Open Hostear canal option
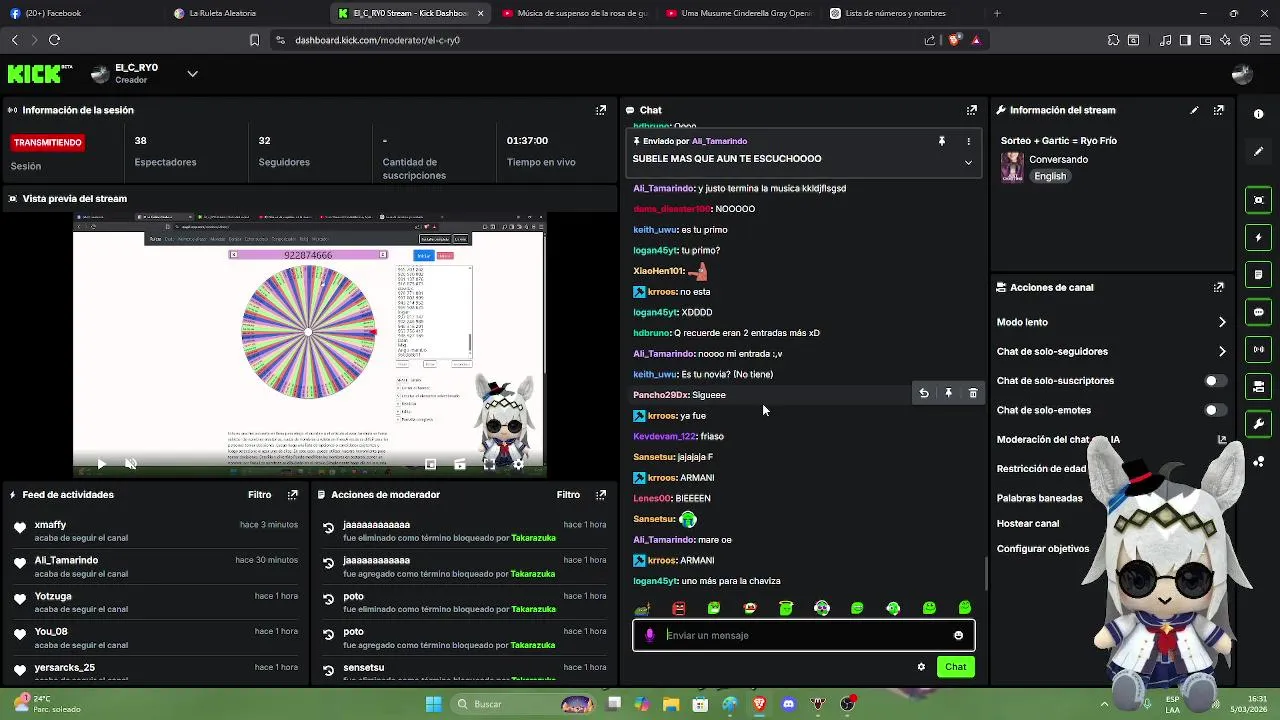Screen dimensions: 1280x720 tap(1027, 523)
